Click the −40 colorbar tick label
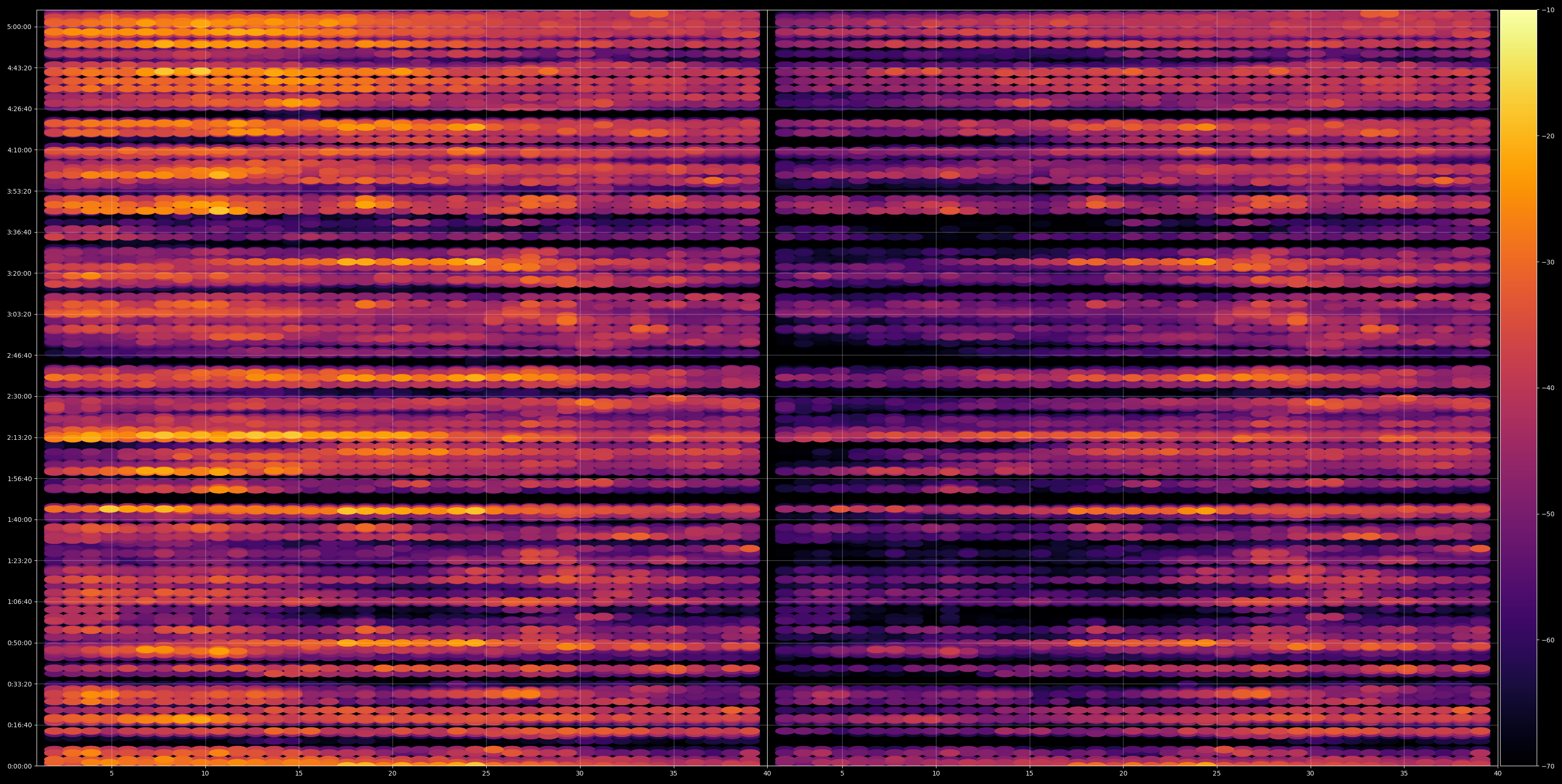Screen dimensions: 1562x784 [x=1548, y=388]
